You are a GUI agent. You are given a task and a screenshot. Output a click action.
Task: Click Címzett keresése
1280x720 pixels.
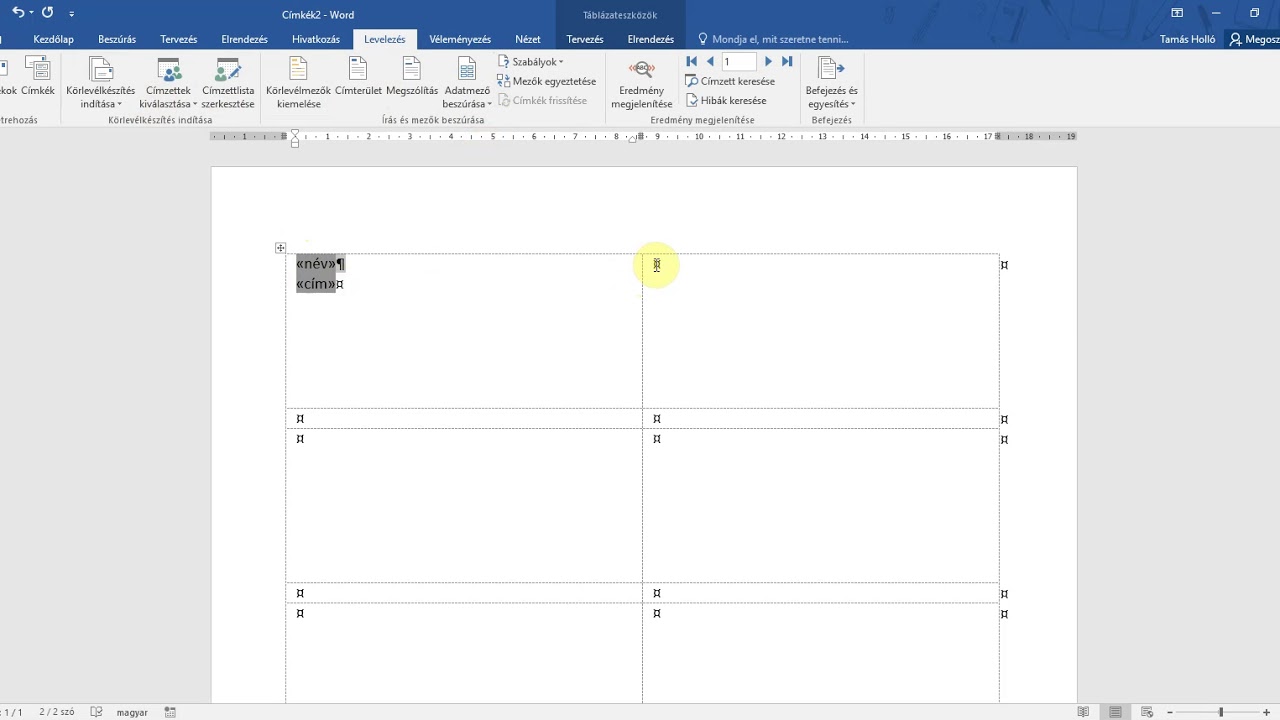click(x=730, y=81)
